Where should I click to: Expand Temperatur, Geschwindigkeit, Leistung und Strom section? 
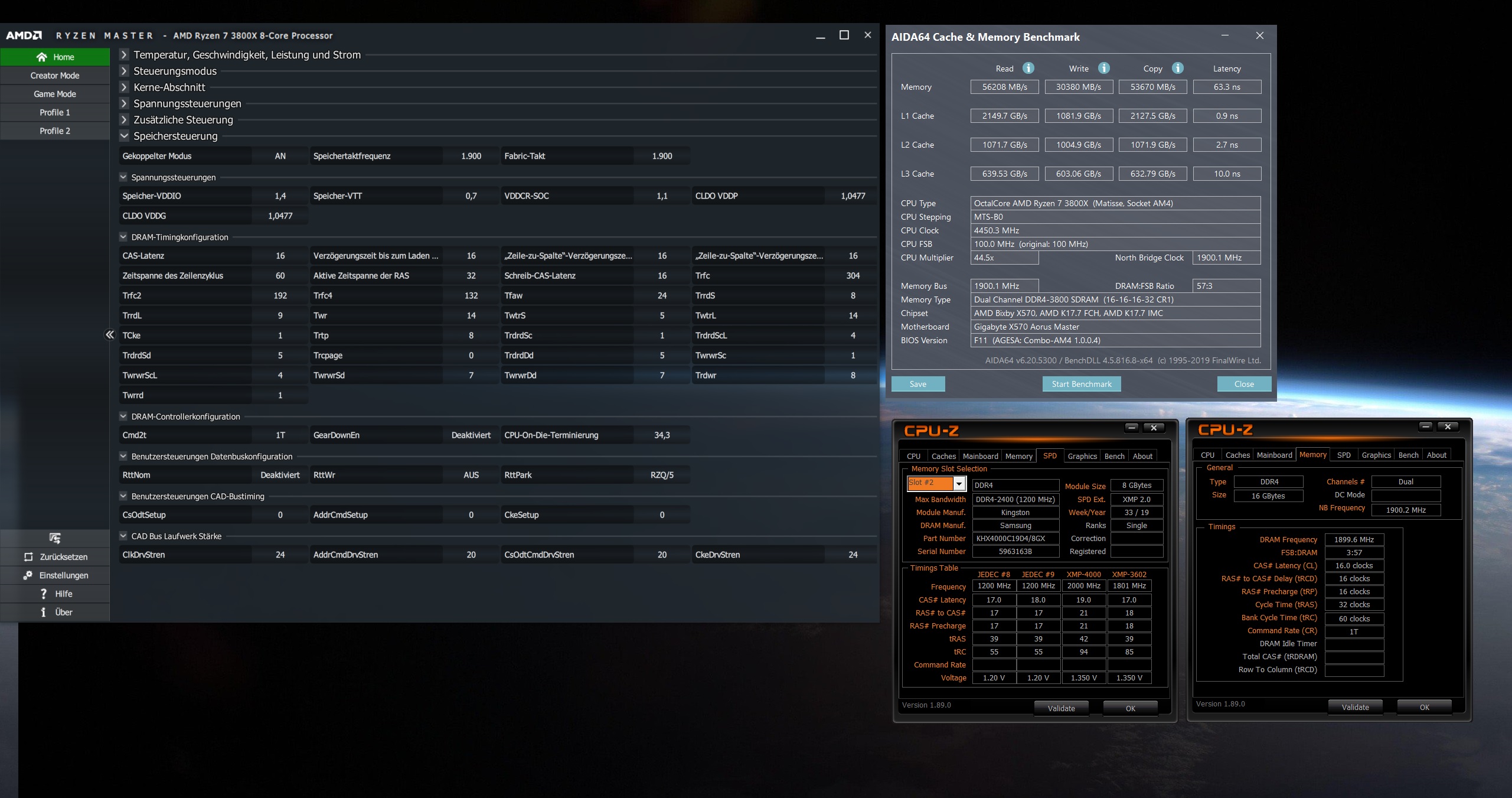(x=124, y=55)
